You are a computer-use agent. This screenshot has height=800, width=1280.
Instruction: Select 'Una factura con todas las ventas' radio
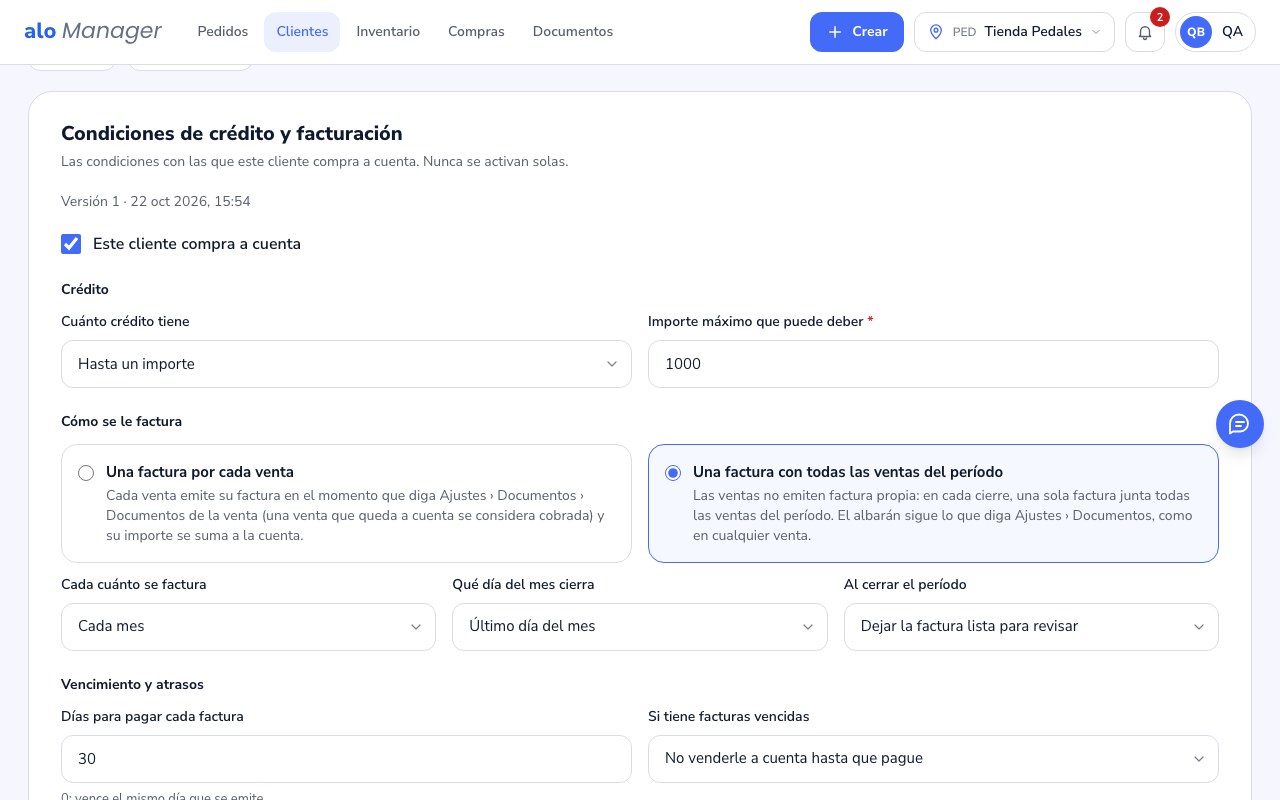(673, 473)
